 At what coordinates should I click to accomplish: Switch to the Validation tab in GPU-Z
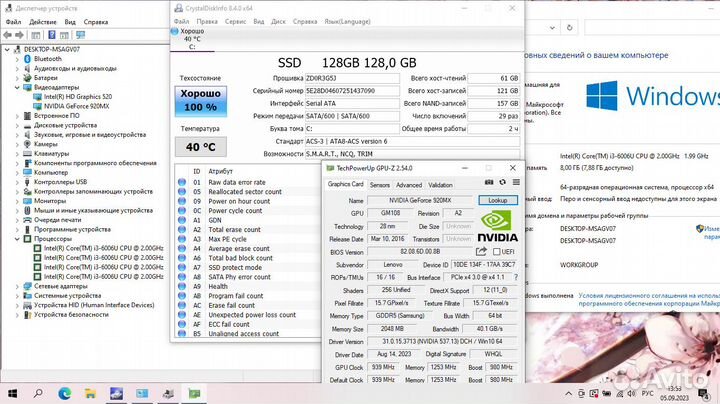(440, 185)
